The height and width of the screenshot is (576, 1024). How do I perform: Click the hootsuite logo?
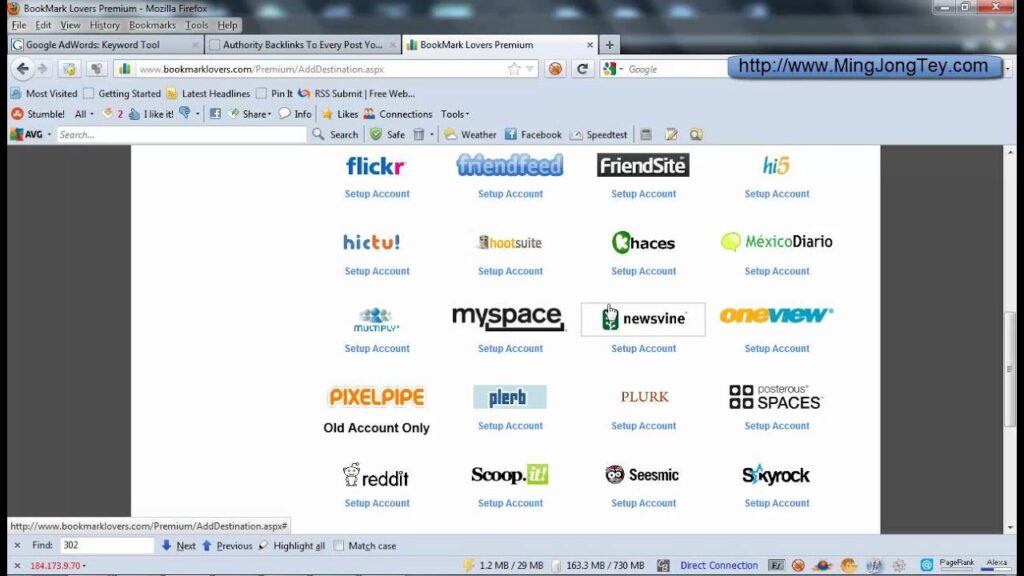click(x=510, y=243)
